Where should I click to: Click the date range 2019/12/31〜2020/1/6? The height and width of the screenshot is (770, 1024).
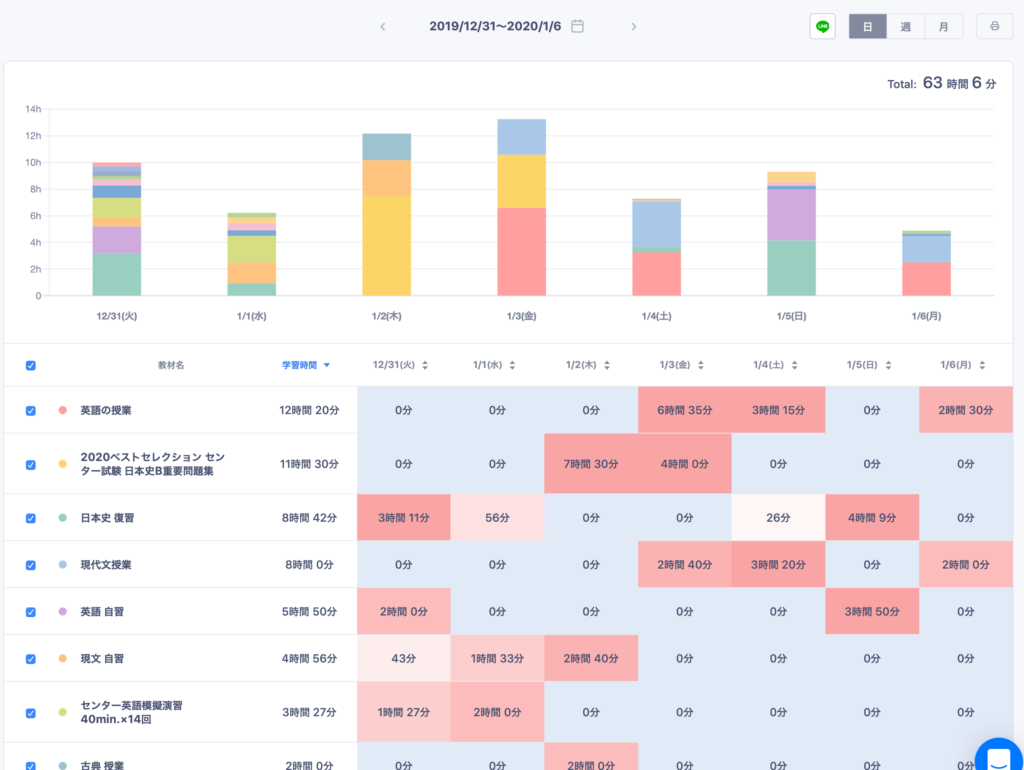click(496, 27)
